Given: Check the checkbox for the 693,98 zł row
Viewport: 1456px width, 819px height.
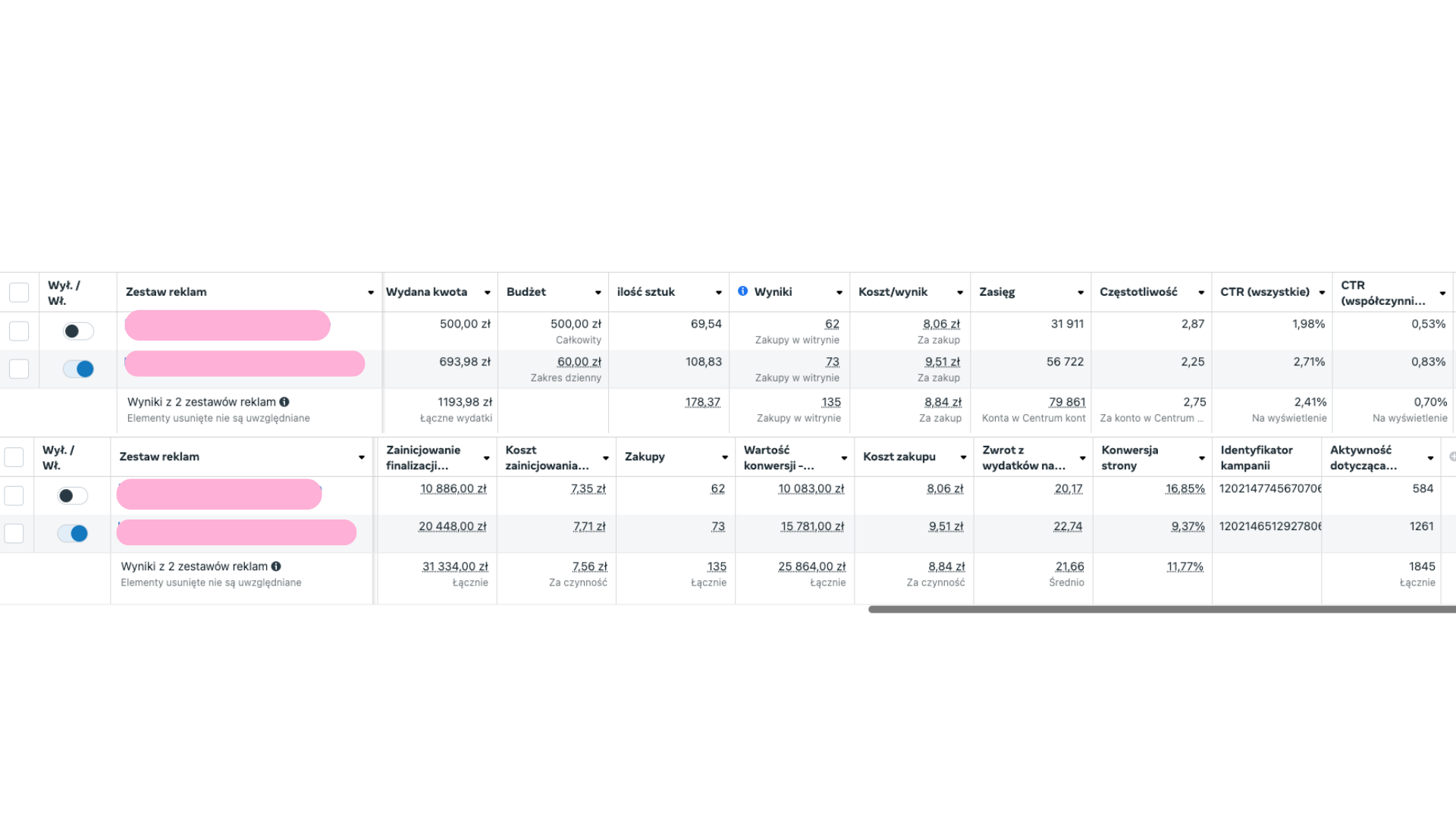Looking at the screenshot, I should (x=19, y=369).
